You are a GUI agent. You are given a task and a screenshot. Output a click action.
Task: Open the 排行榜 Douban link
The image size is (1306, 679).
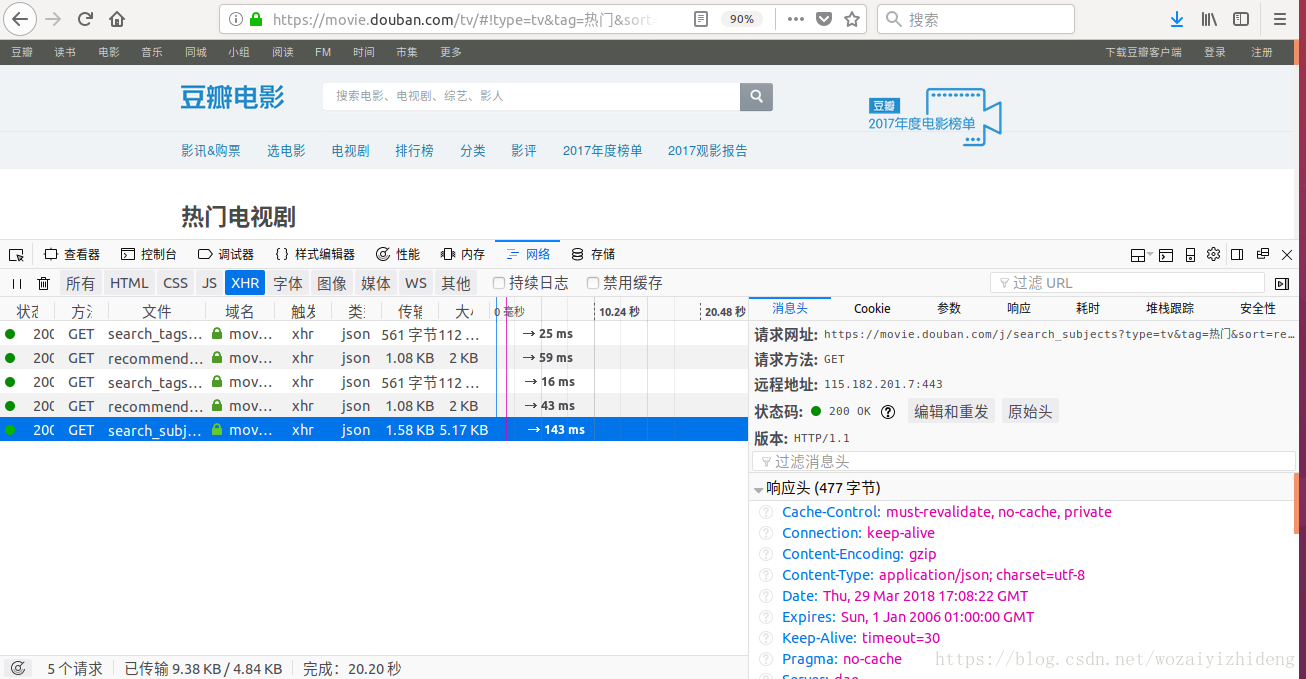coord(414,151)
